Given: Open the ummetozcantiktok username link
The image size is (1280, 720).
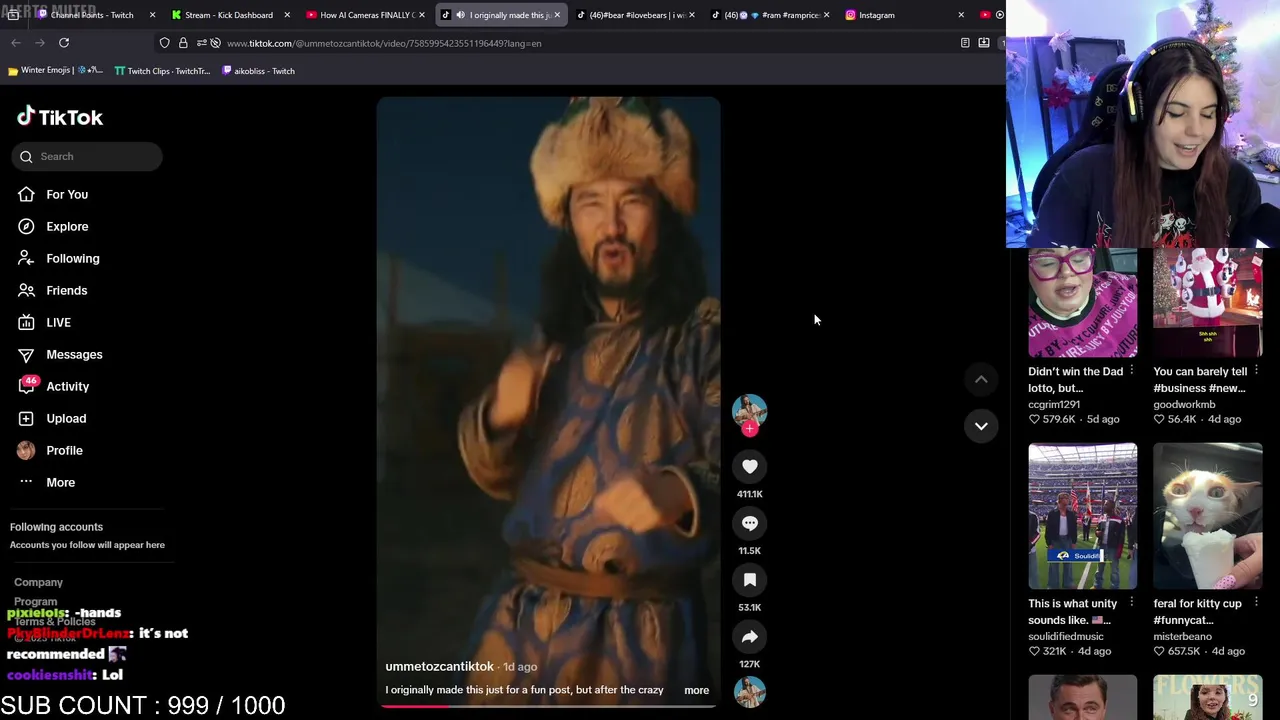Looking at the screenshot, I should (440, 666).
